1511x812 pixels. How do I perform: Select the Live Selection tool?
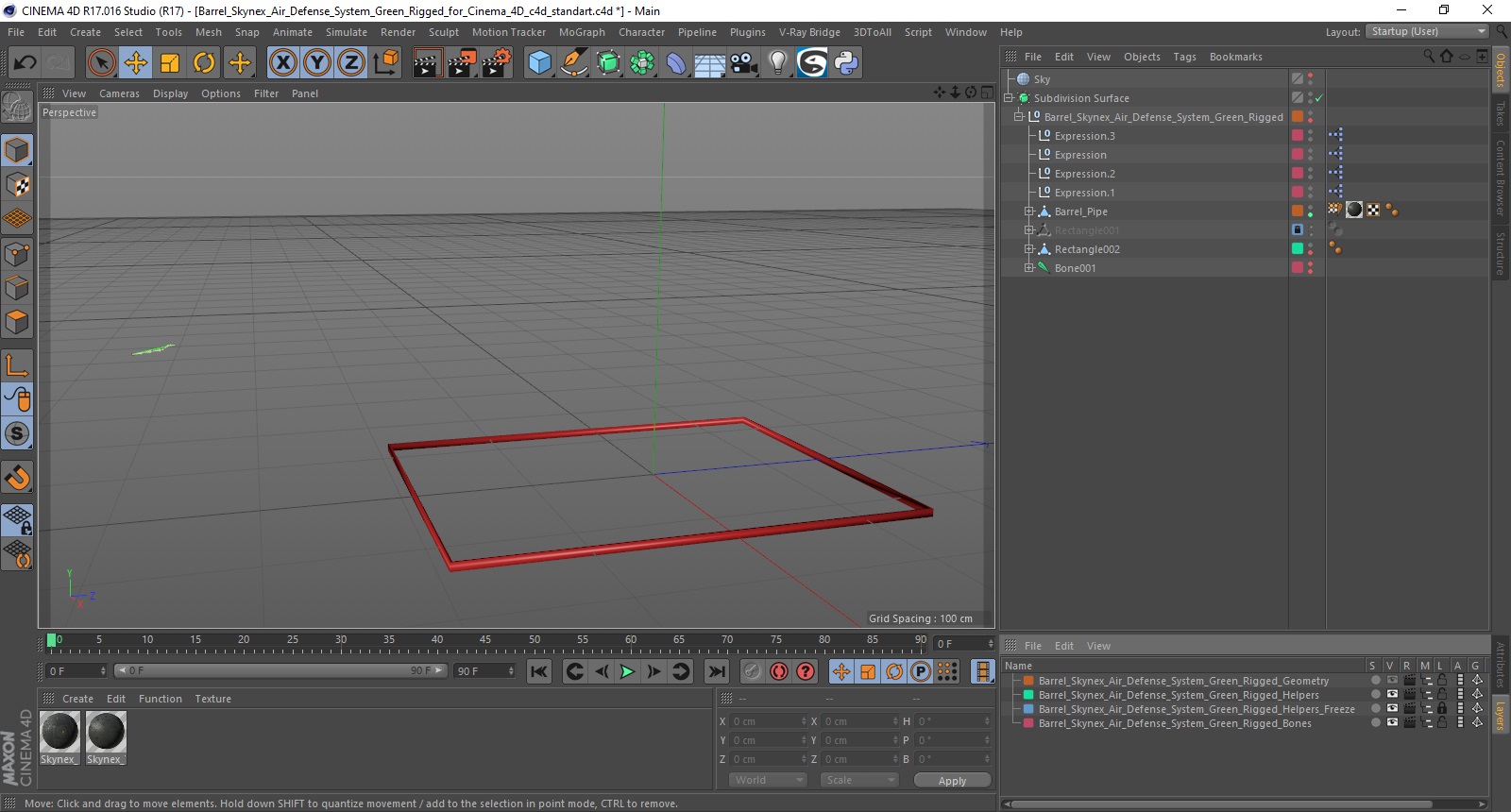coord(101,63)
